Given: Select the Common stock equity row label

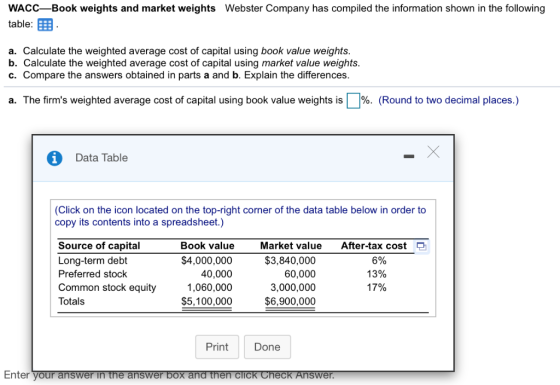Looking at the screenshot, I should (x=107, y=288).
